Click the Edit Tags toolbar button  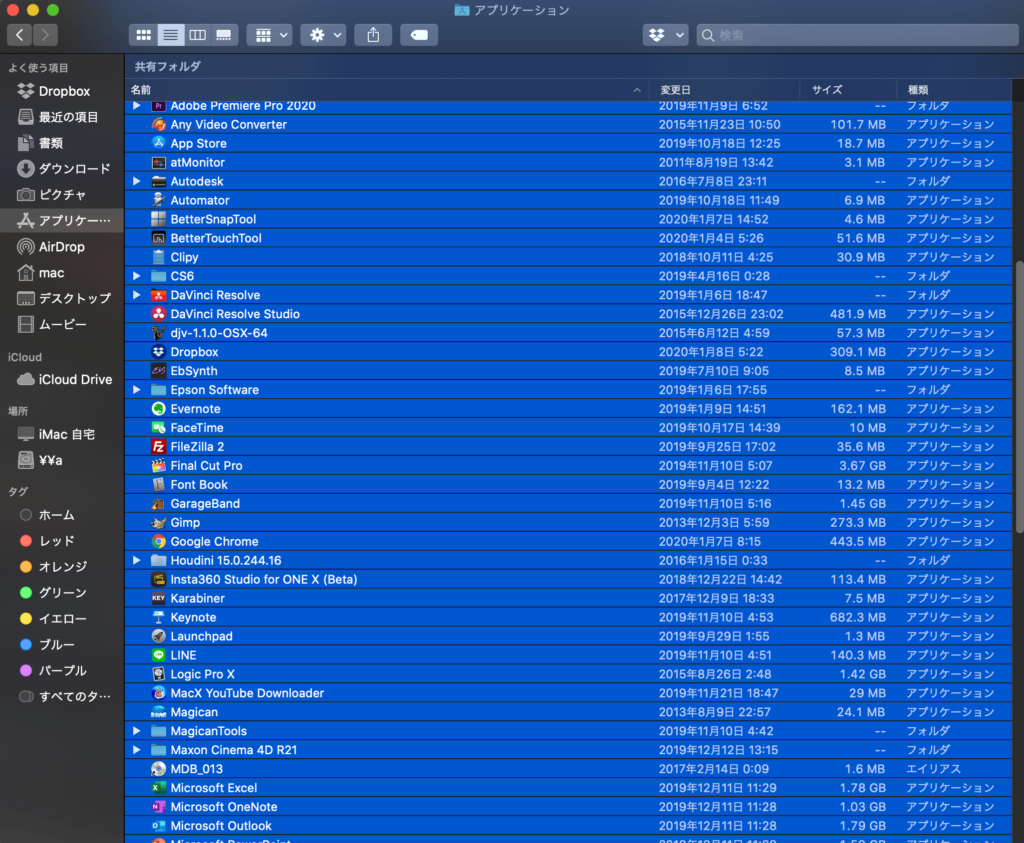click(x=419, y=35)
